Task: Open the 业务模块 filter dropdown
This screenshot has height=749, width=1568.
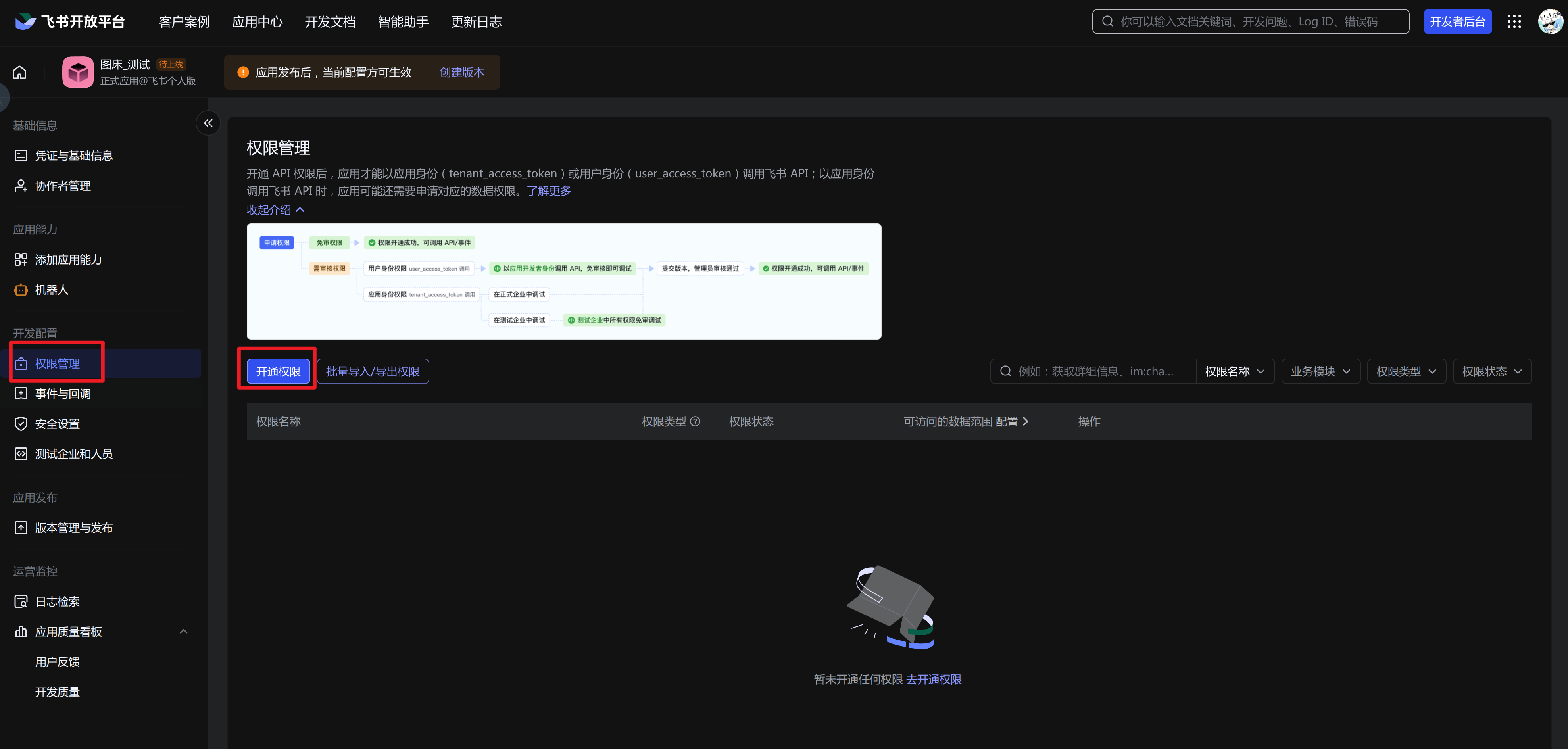Action: [1321, 371]
